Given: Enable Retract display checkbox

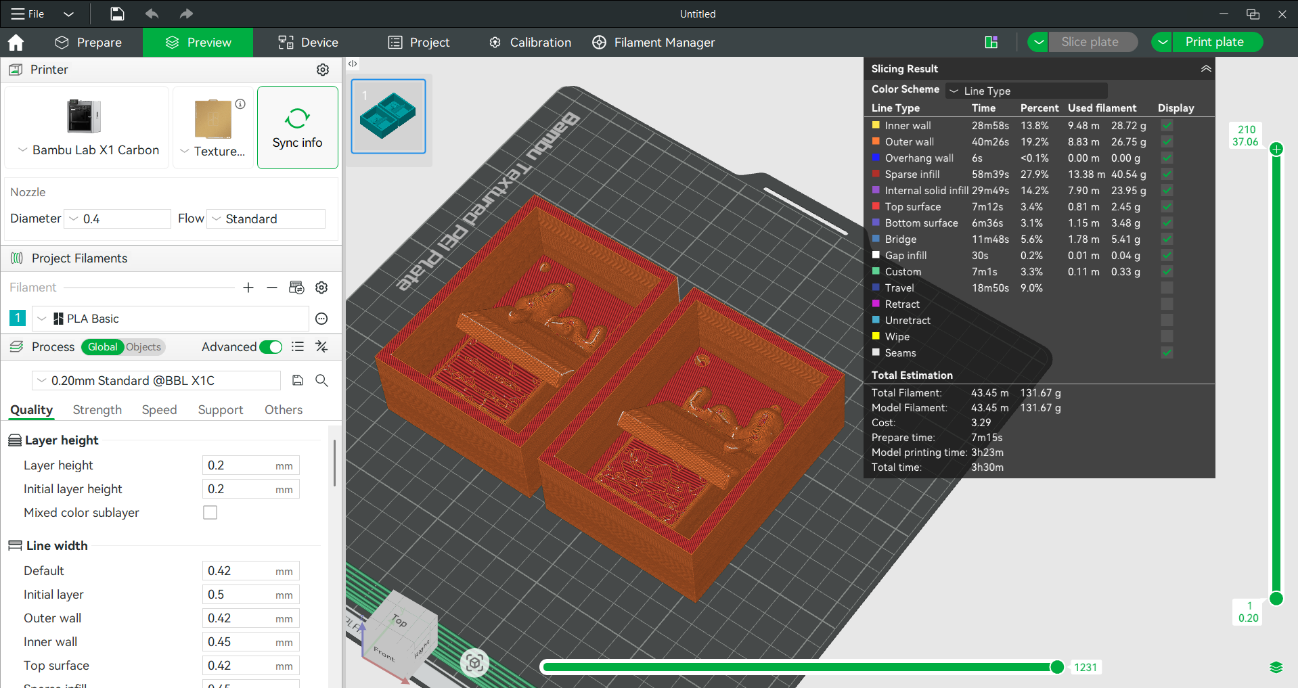Looking at the screenshot, I should click(x=1167, y=304).
